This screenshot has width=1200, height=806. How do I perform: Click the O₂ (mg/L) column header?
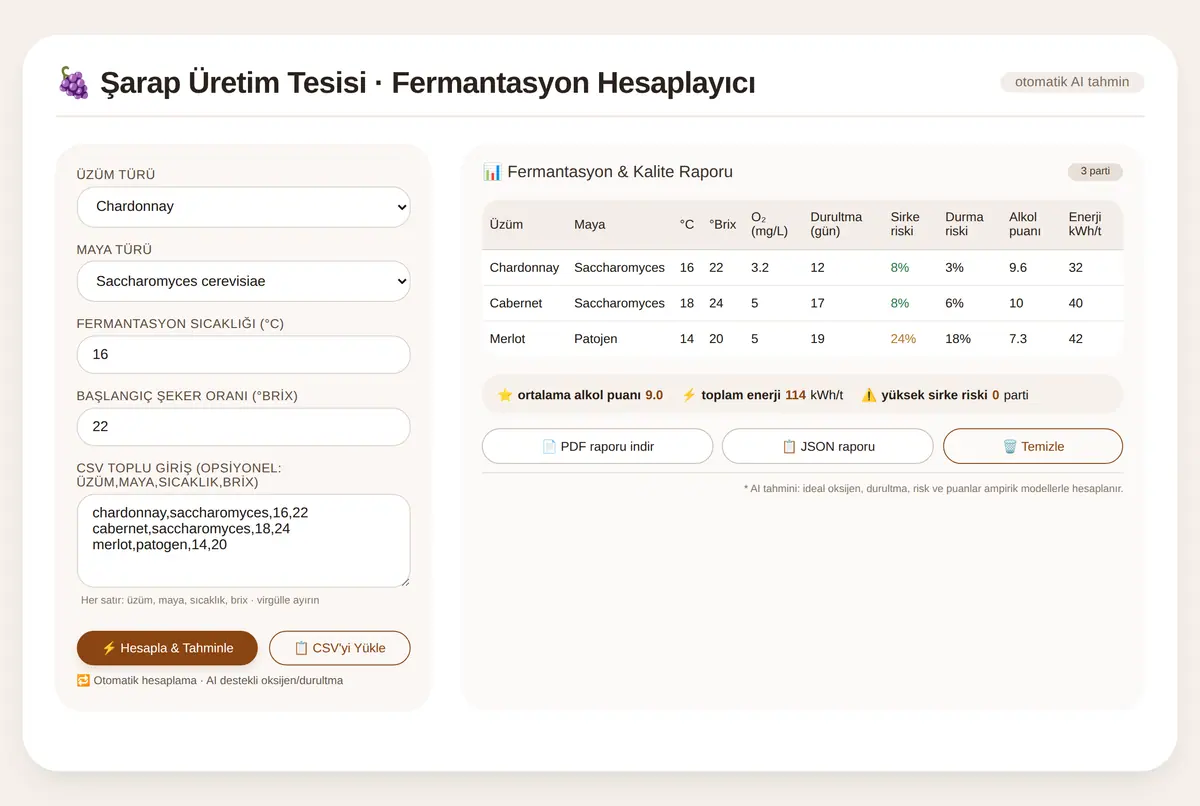click(770, 225)
